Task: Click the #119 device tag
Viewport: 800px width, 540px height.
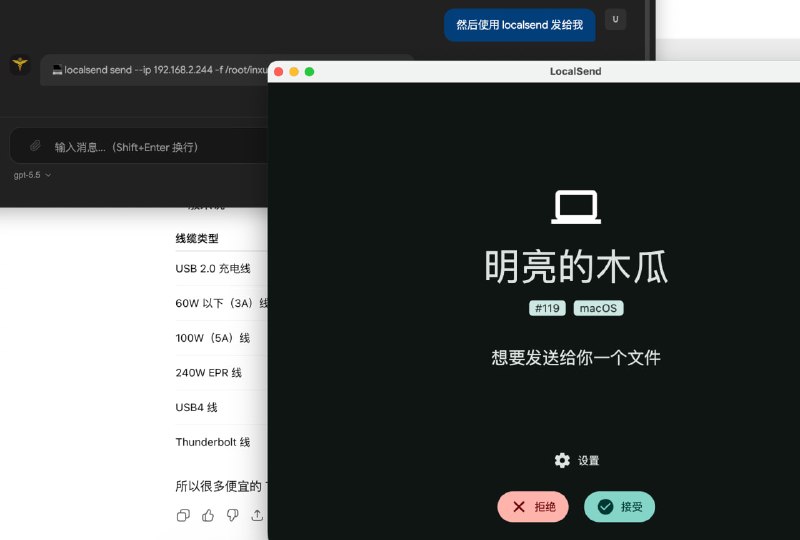Action: 547,308
